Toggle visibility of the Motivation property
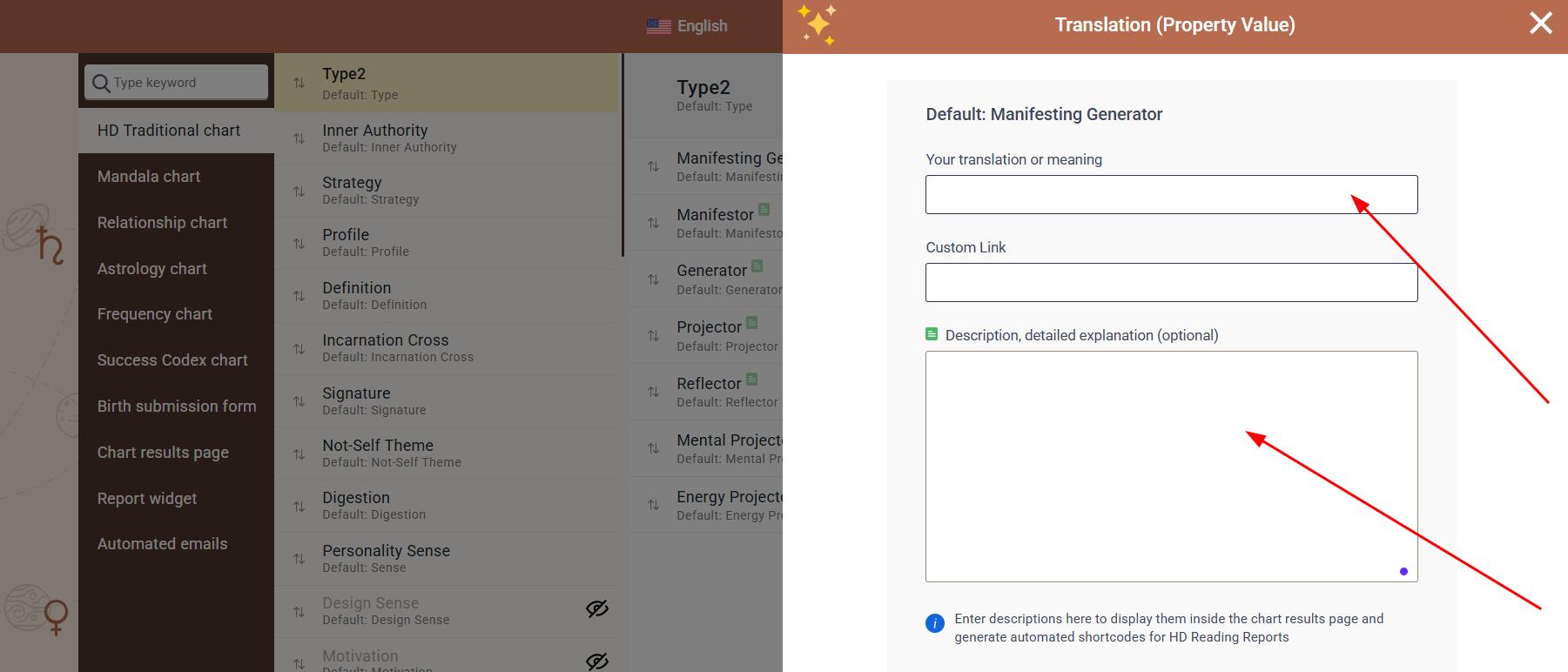The height and width of the screenshot is (672, 1568). pyautogui.click(x=596, y=662)
